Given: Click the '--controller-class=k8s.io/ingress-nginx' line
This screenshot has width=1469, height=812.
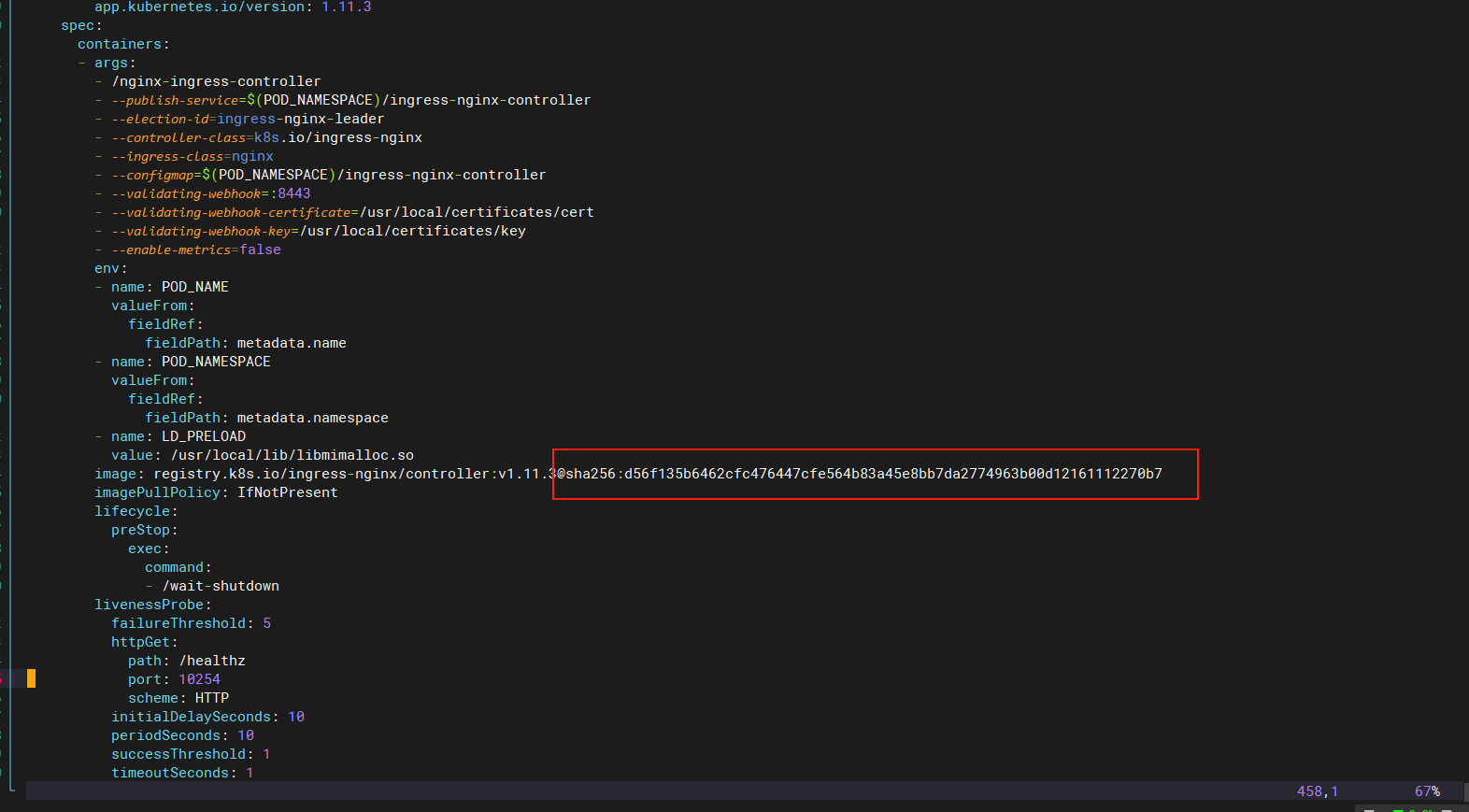Looking at the screenshot, I should [x=266, y=137].
